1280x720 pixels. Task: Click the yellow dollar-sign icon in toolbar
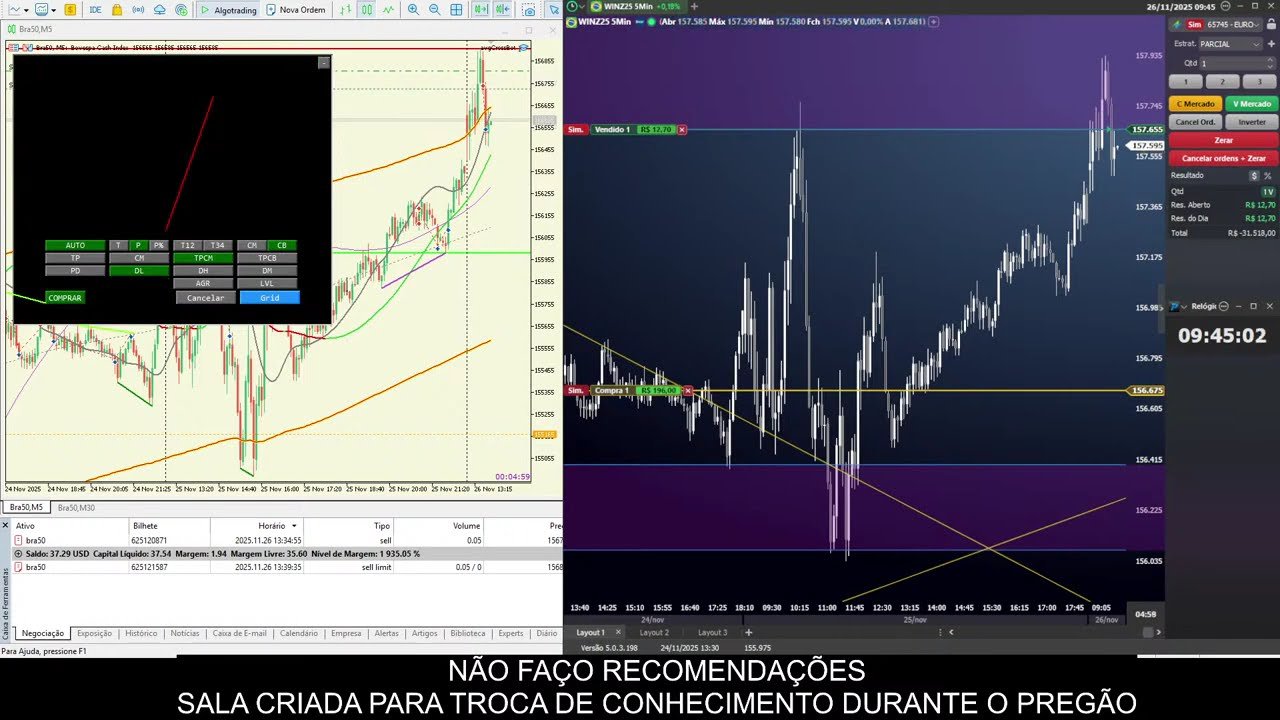coord(70,9)
